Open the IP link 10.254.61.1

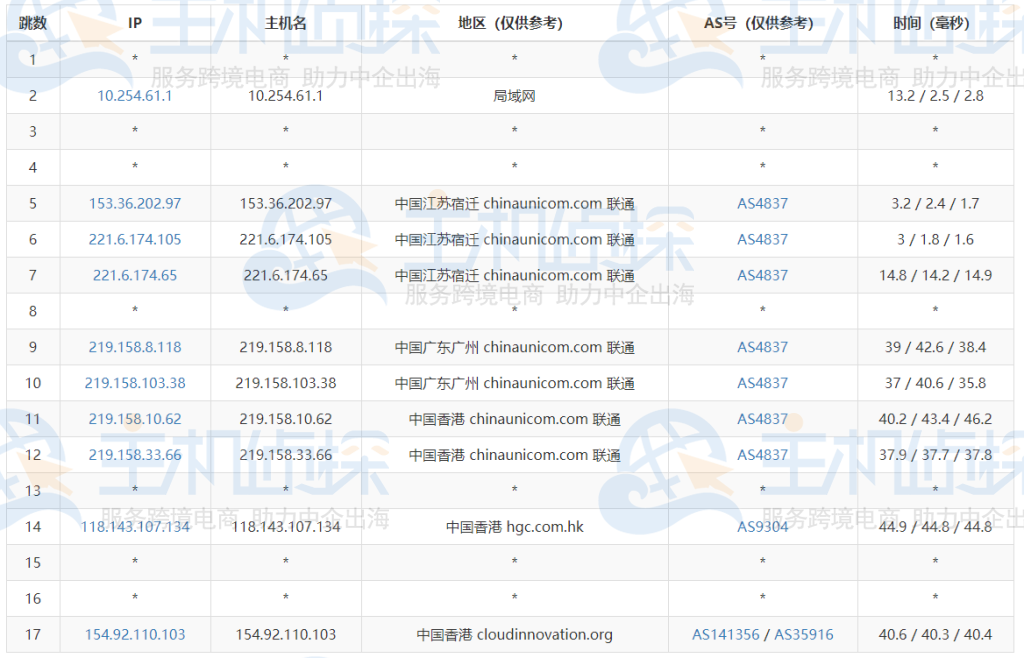(x=134, y=95)
